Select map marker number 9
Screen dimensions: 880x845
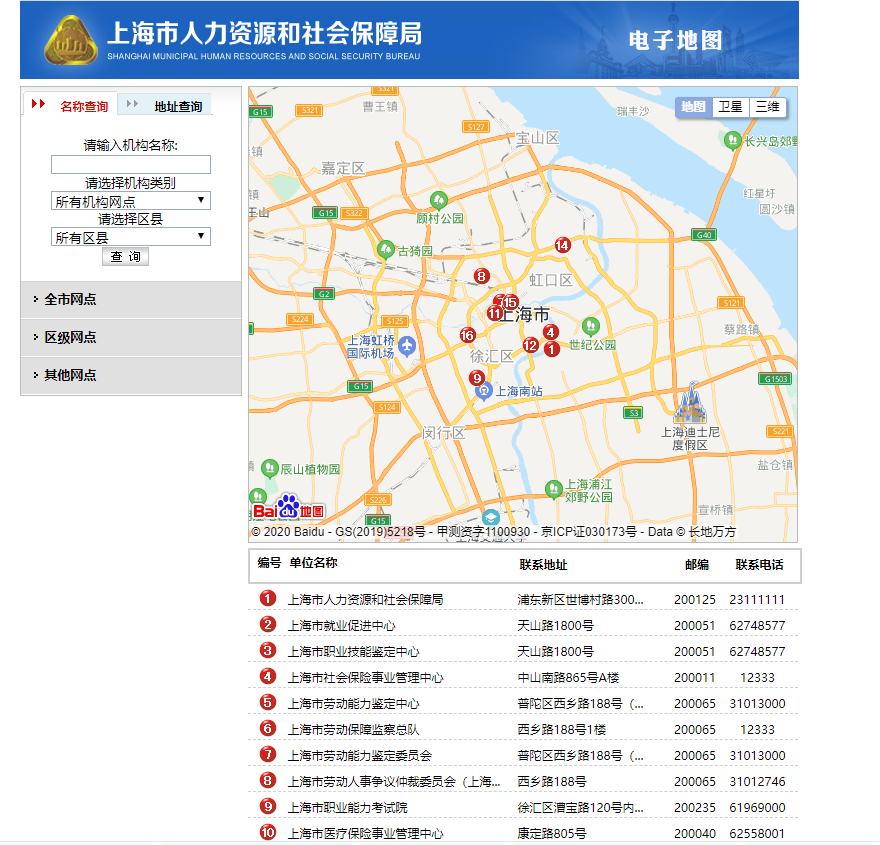tap(477, 378)
